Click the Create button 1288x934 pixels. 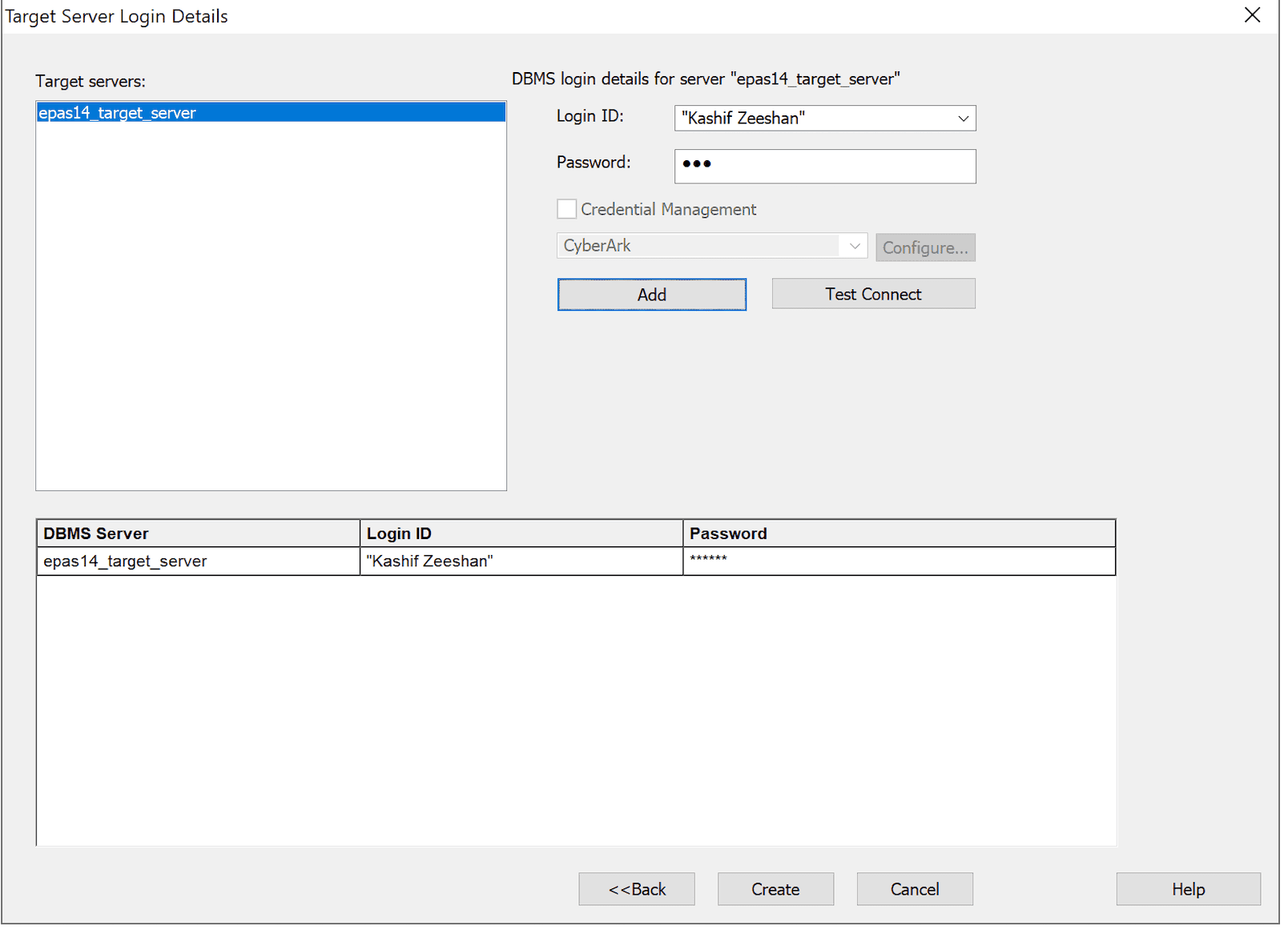[x=775, y=889]
